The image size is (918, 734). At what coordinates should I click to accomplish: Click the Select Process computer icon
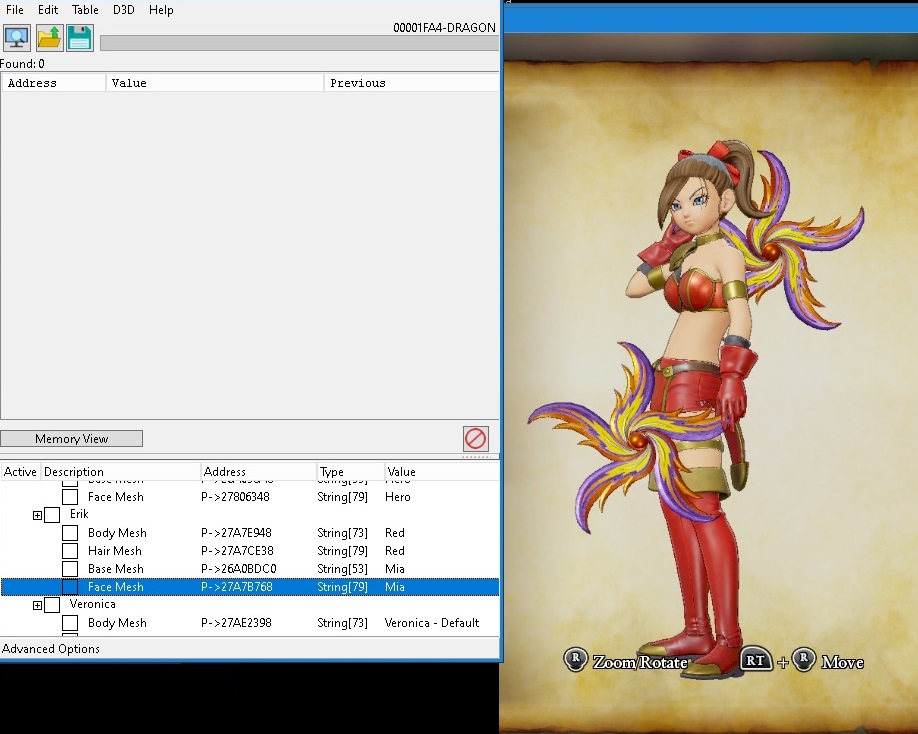pyautogui.click(x=17, y=38)
